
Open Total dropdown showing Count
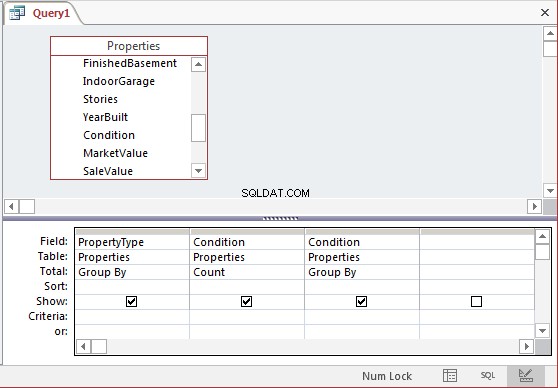tap(247, 272)
